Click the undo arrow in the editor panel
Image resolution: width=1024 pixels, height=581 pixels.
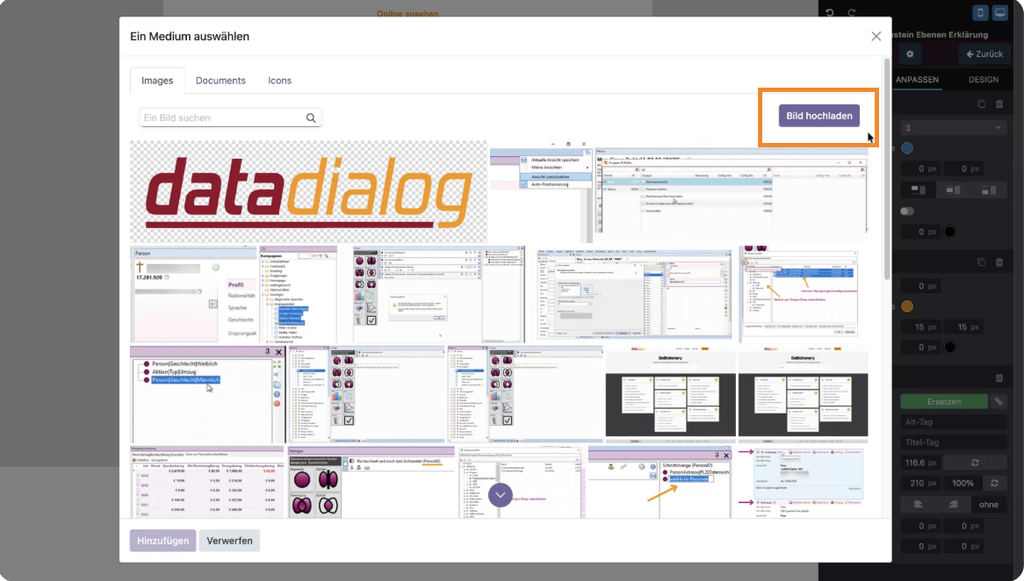(x=829, y=12)
